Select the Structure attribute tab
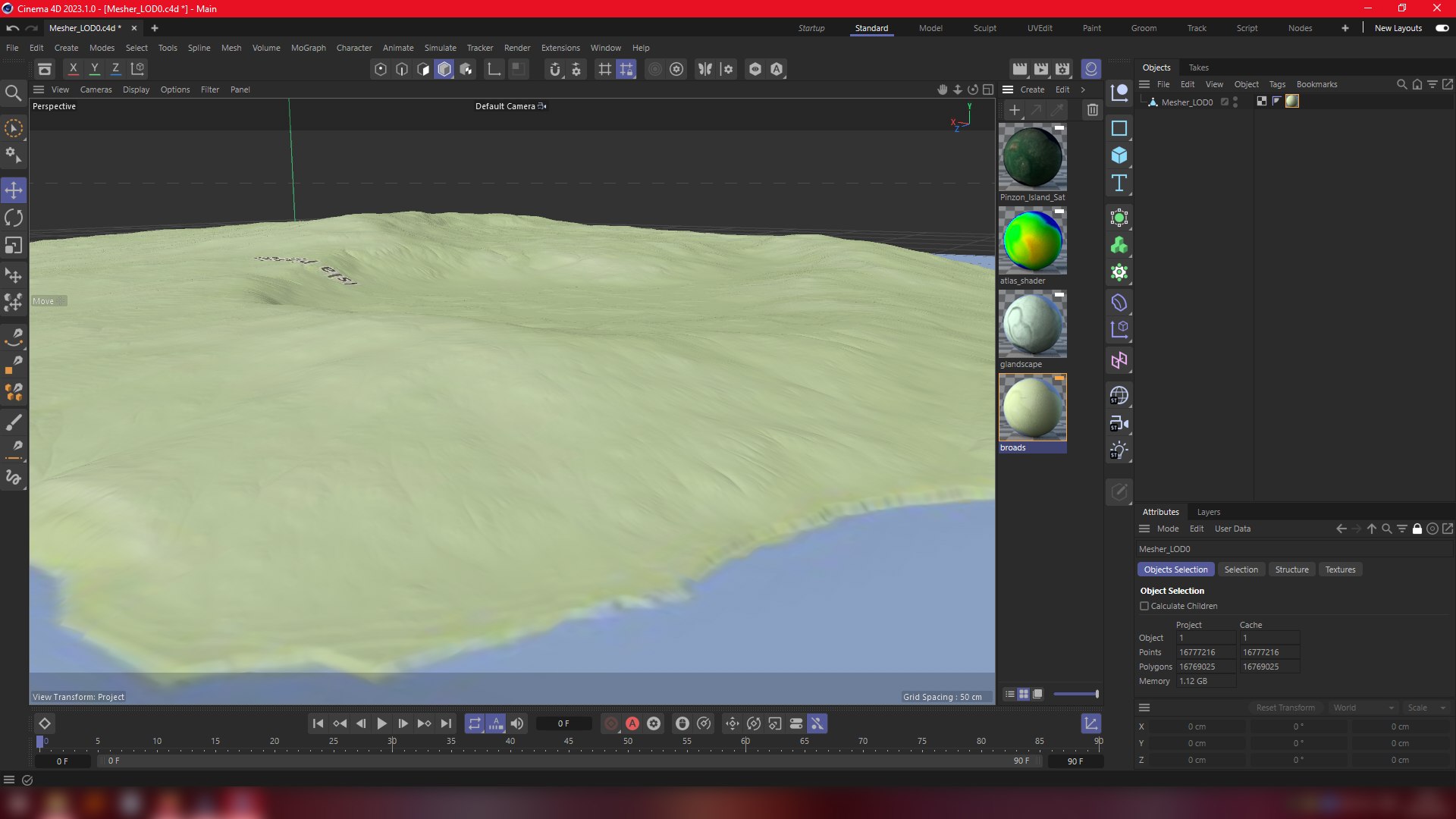The width and height of the screenshot is (1456, 819). point(1291,570)
